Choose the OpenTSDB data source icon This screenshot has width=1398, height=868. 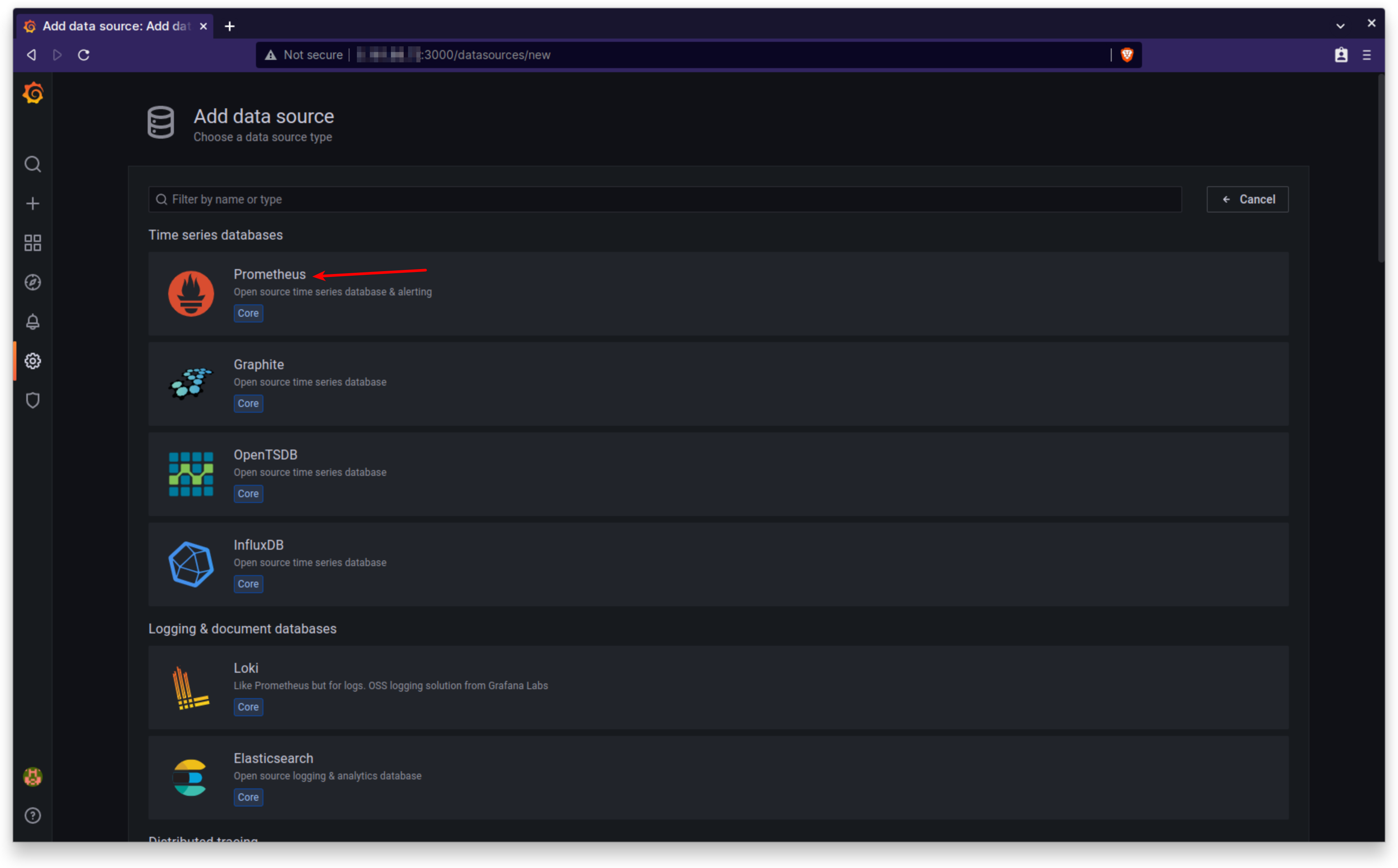click(x=191, y=474)
